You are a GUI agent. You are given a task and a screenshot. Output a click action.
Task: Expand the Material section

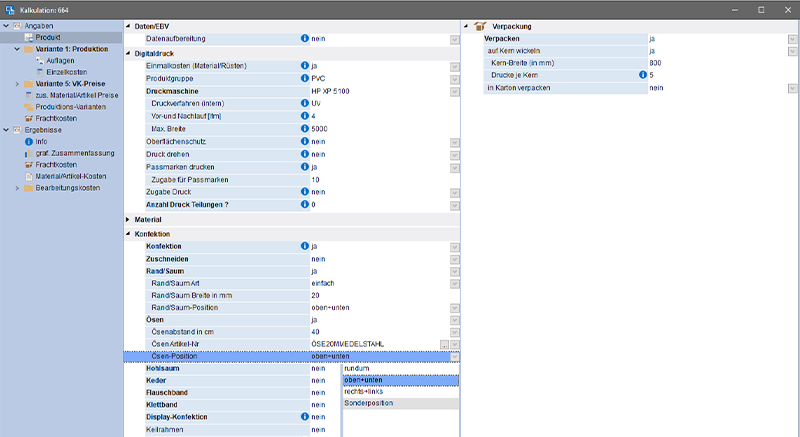128,219
